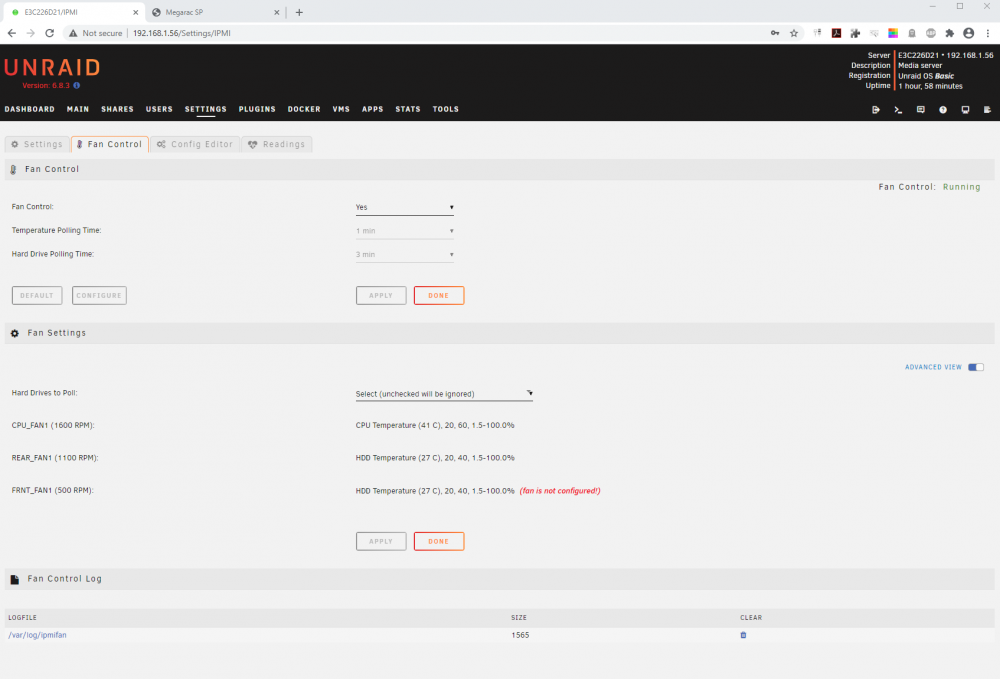Click the browser address bar URL
Viewport: 1000px width, 679px height.
tap(182, 33)
